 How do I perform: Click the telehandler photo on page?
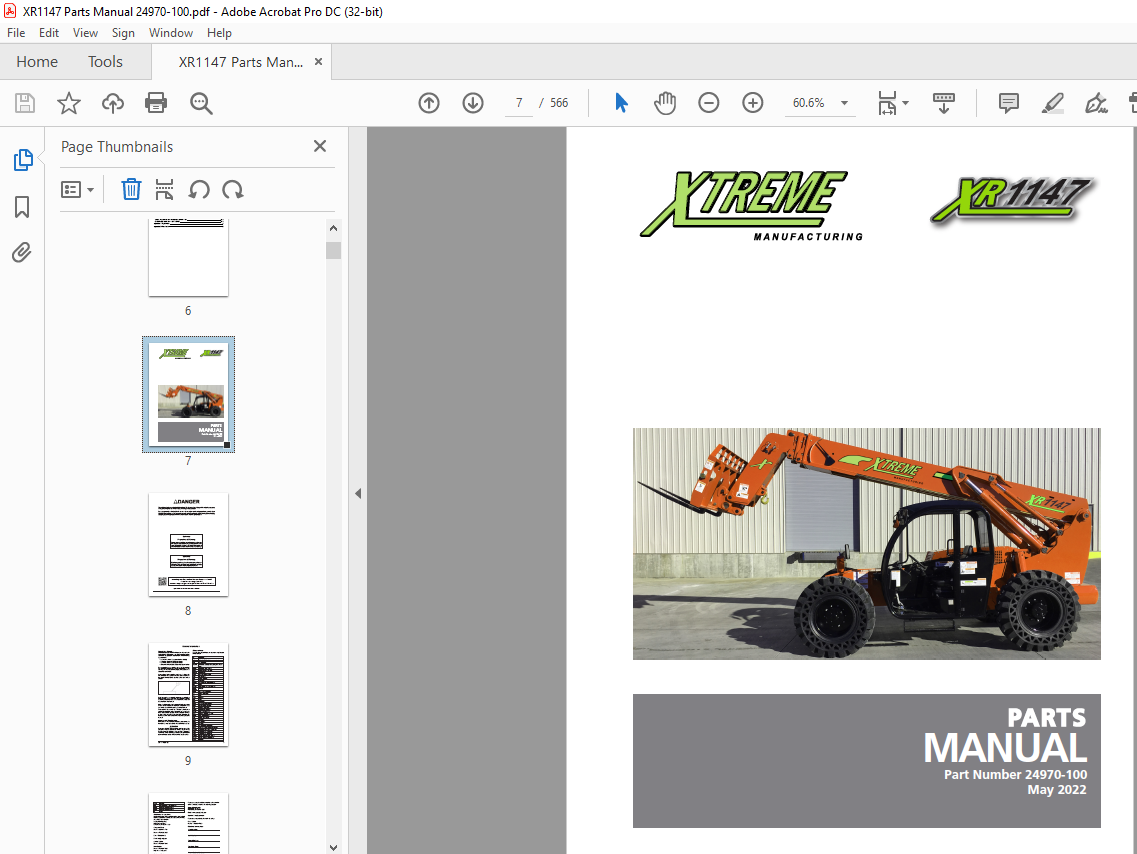pos(867,544)
